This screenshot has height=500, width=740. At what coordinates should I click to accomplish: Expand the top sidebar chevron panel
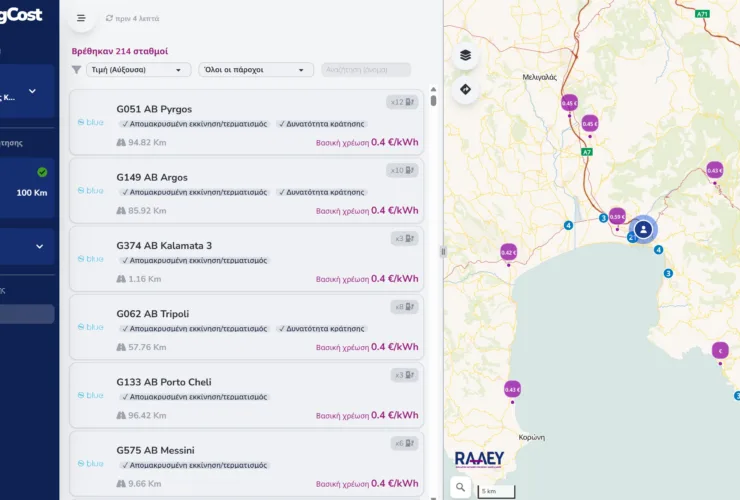[32, 91]
